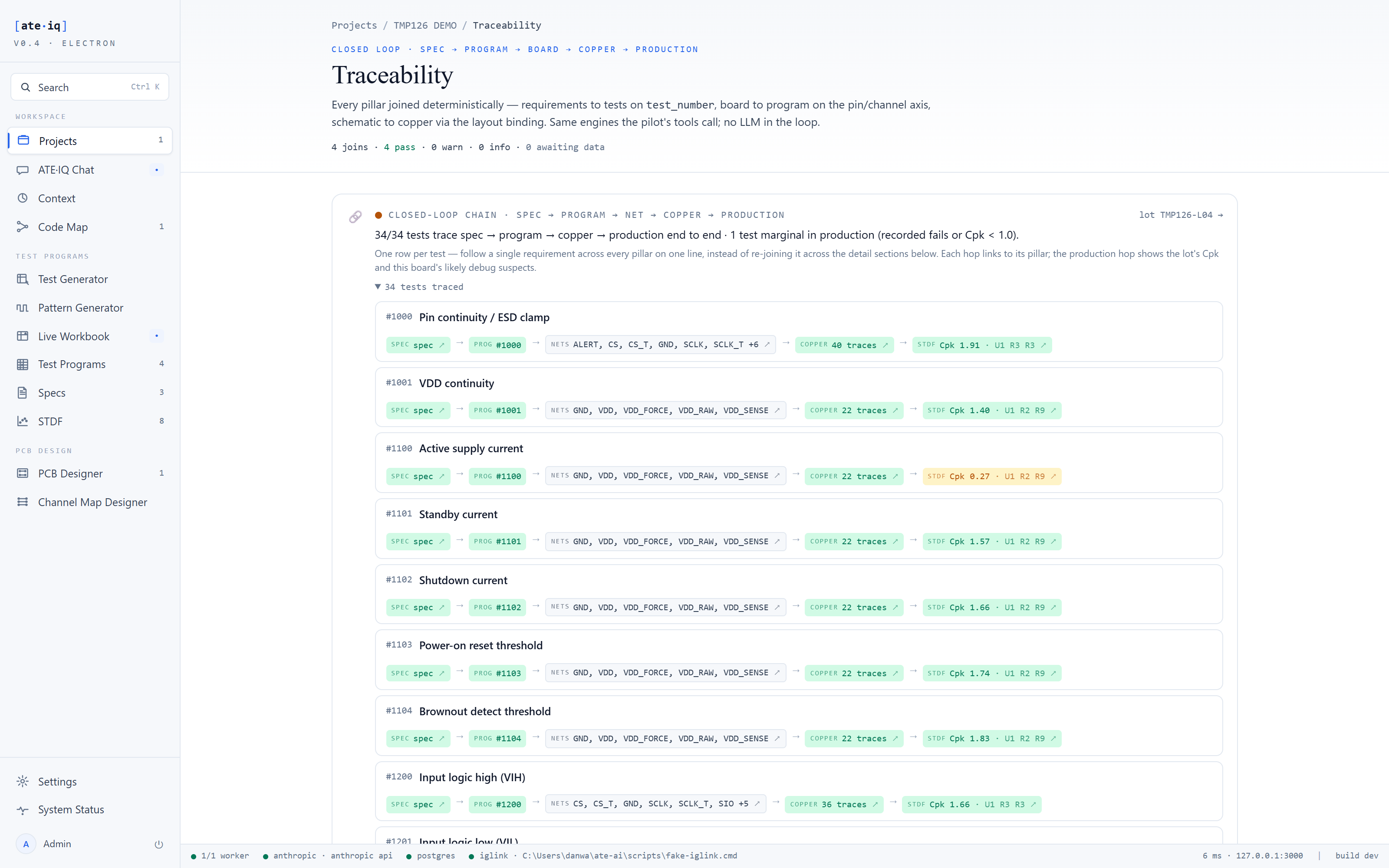1389x868 pixels.
Task: Open PCB Designer
Action: (90, 473)
